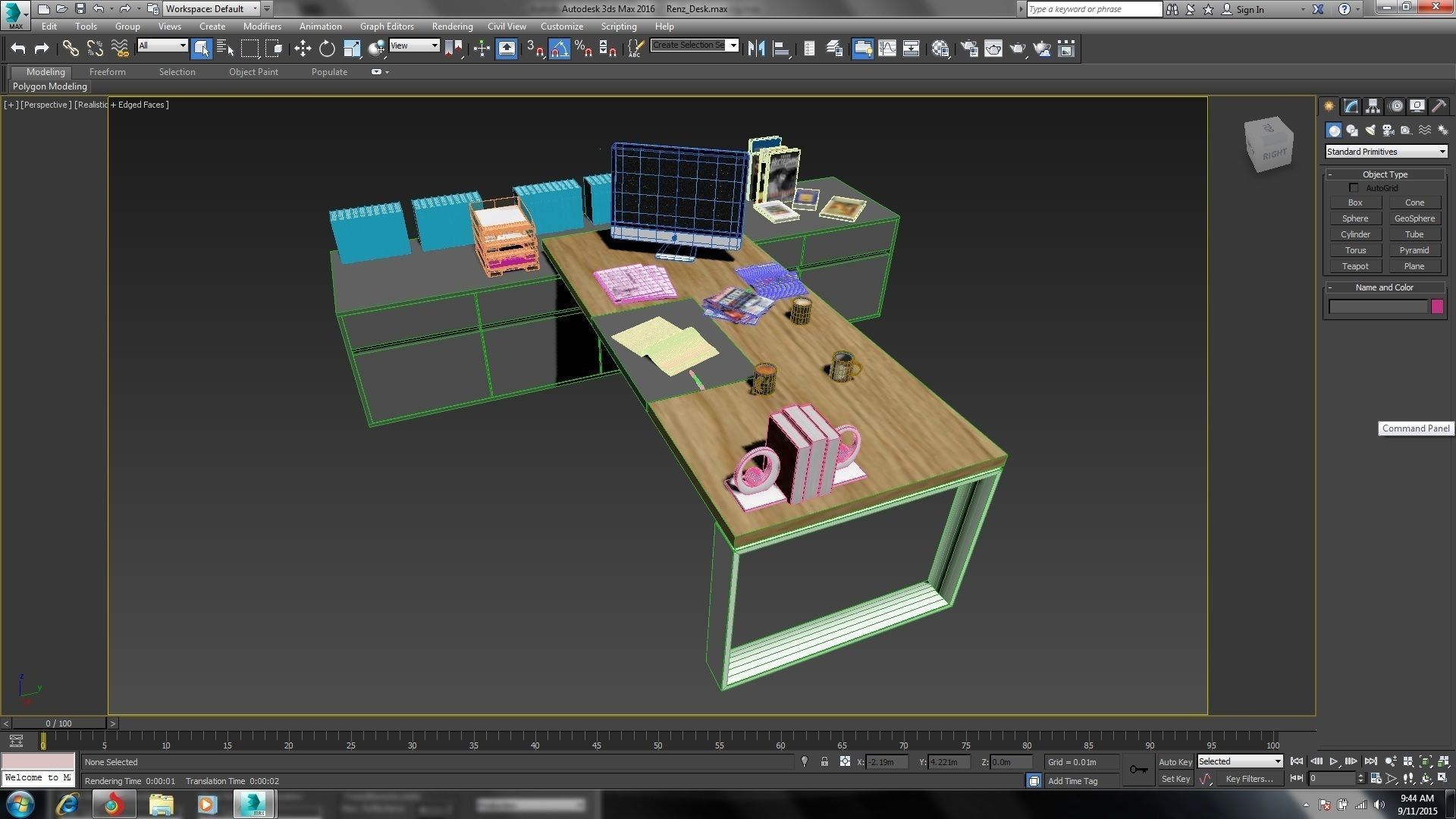Open the Rendering menu
The height and width of the screenshot is (819, 1456).
452,26
